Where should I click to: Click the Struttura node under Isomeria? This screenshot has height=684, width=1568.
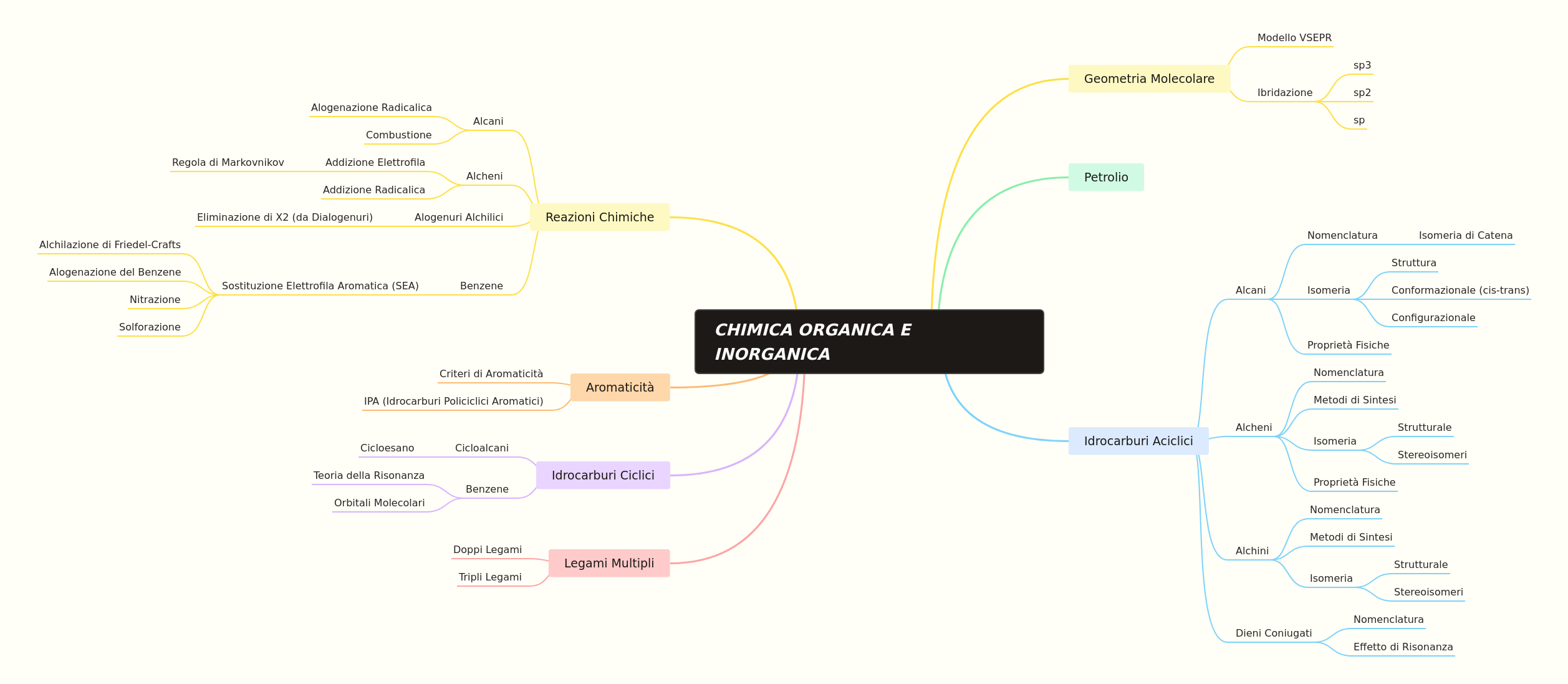(1414, 263)
